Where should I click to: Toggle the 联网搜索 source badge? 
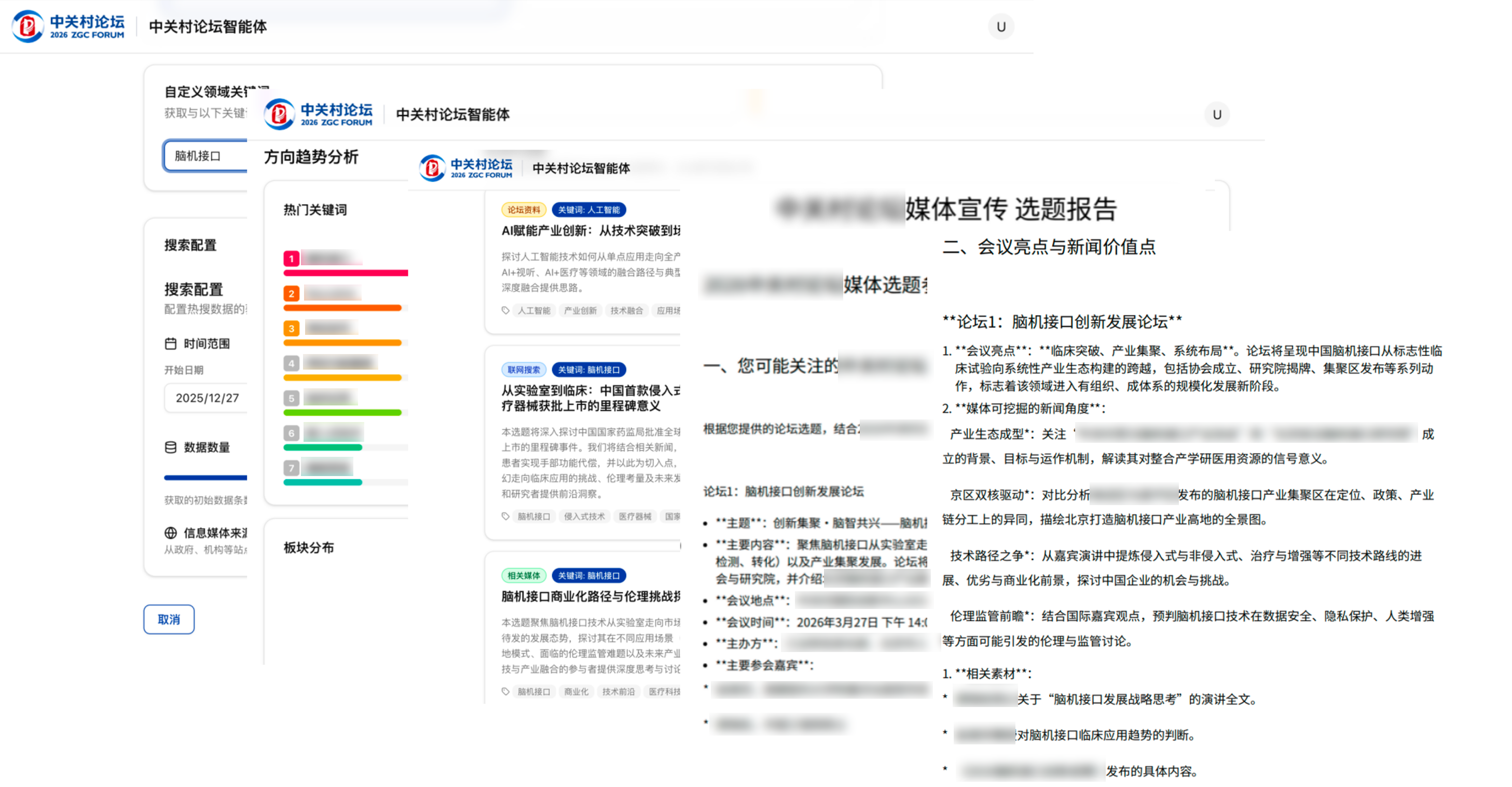click(x=524, y=370)
